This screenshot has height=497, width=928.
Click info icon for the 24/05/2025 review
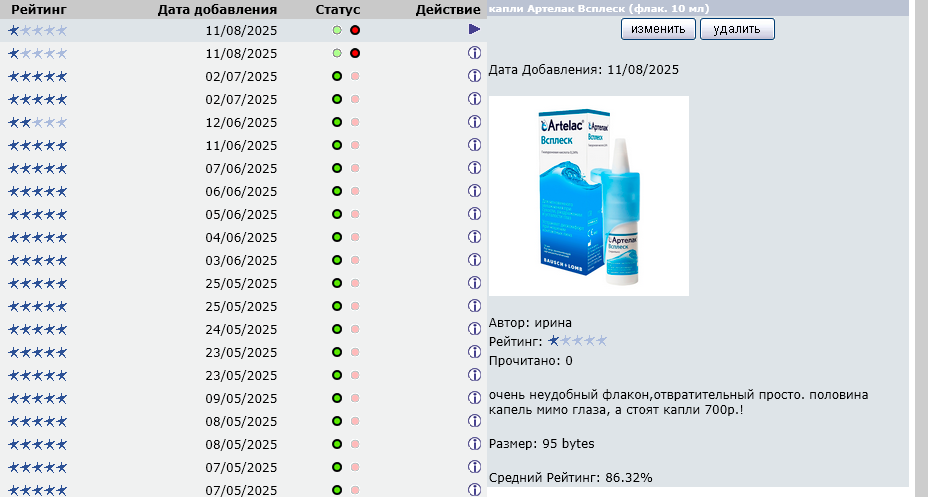tap(474, 329)
